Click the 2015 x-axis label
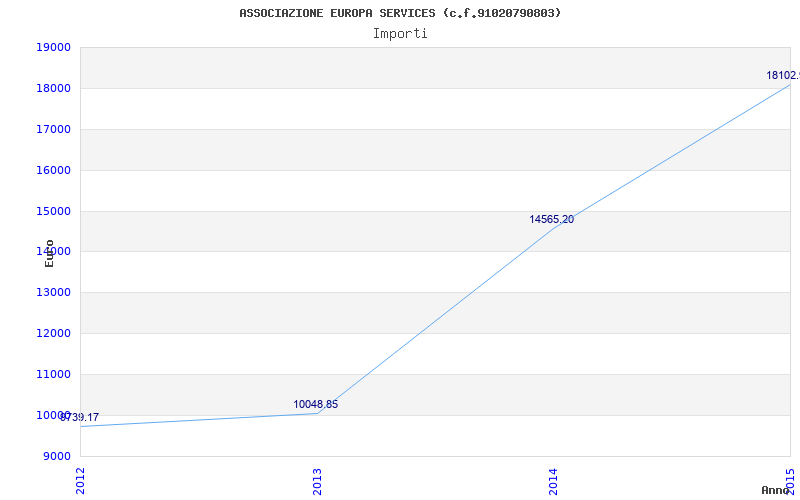The width and height of the screenshot is (800, 500). [x=790, y=481]
